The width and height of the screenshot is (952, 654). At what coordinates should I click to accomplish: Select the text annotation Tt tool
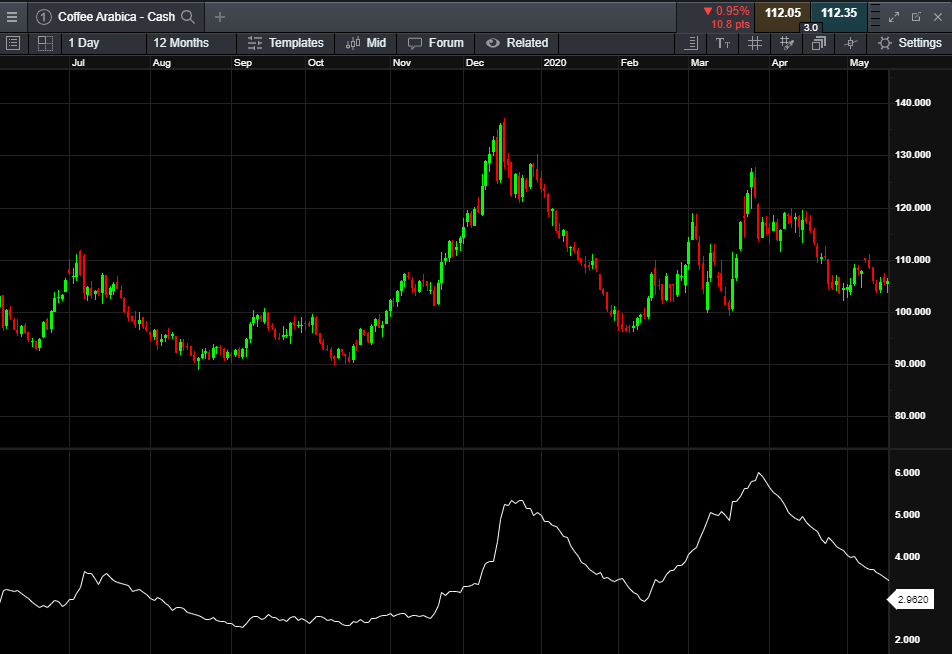tap(722, 43)
